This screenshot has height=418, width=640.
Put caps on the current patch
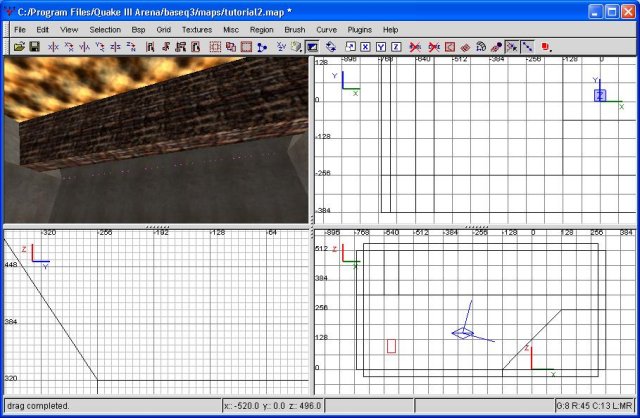496,47
